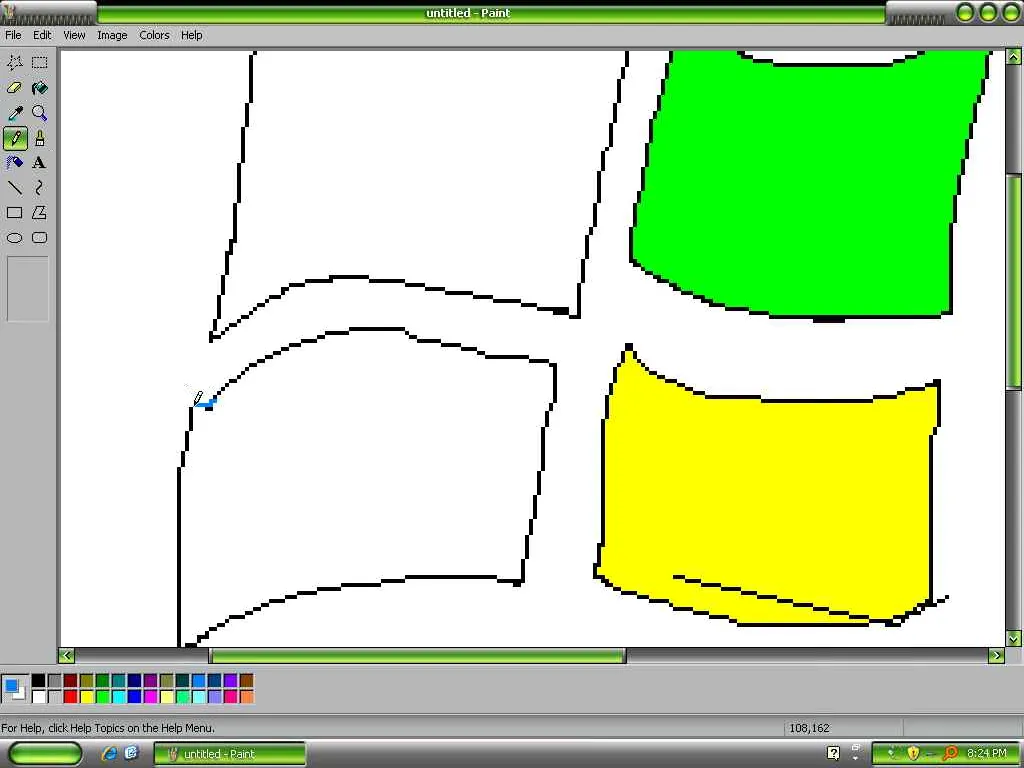Select the bright yellow swatch

coord(87,697)
